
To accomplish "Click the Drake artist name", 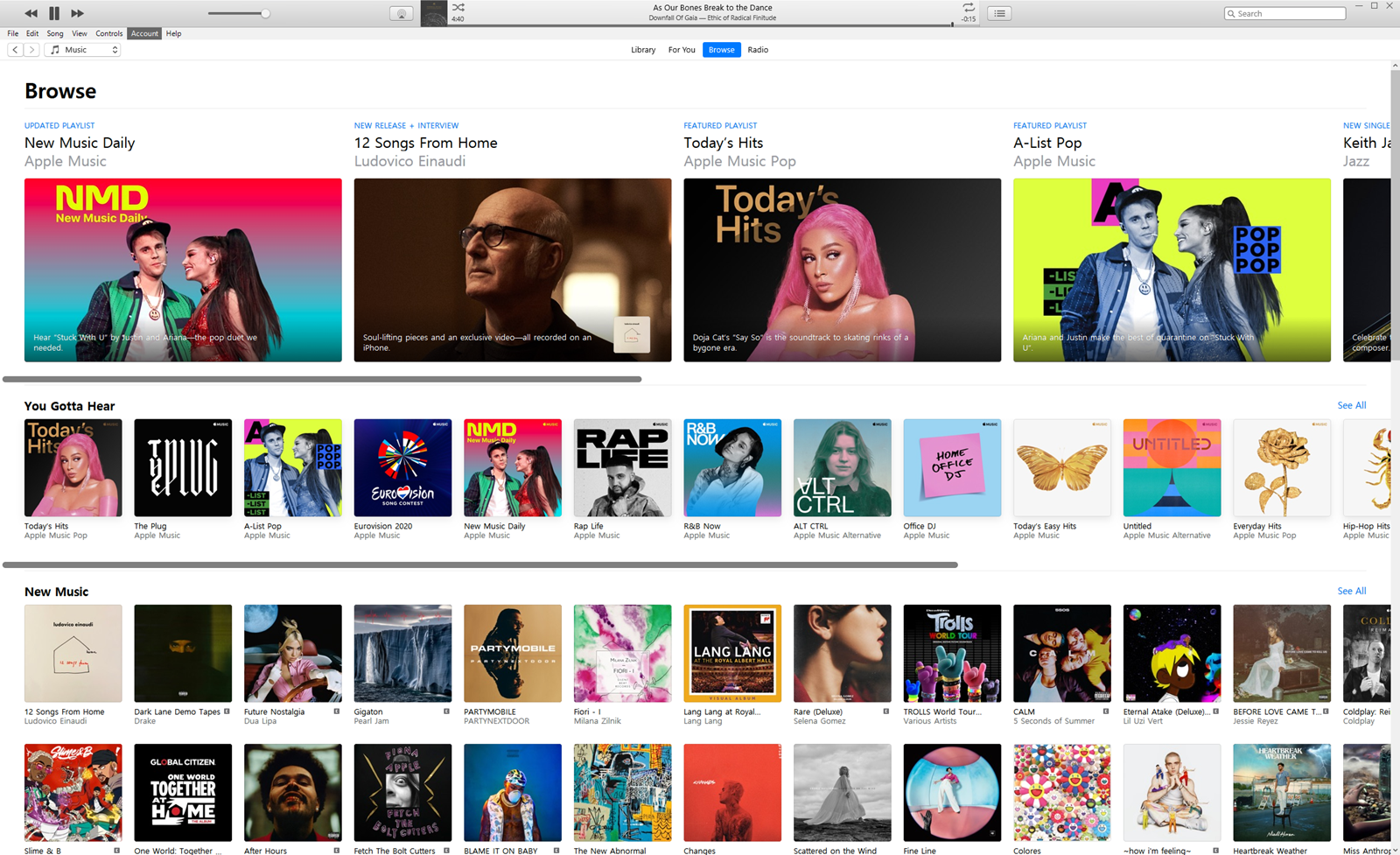I will [144, 722].
